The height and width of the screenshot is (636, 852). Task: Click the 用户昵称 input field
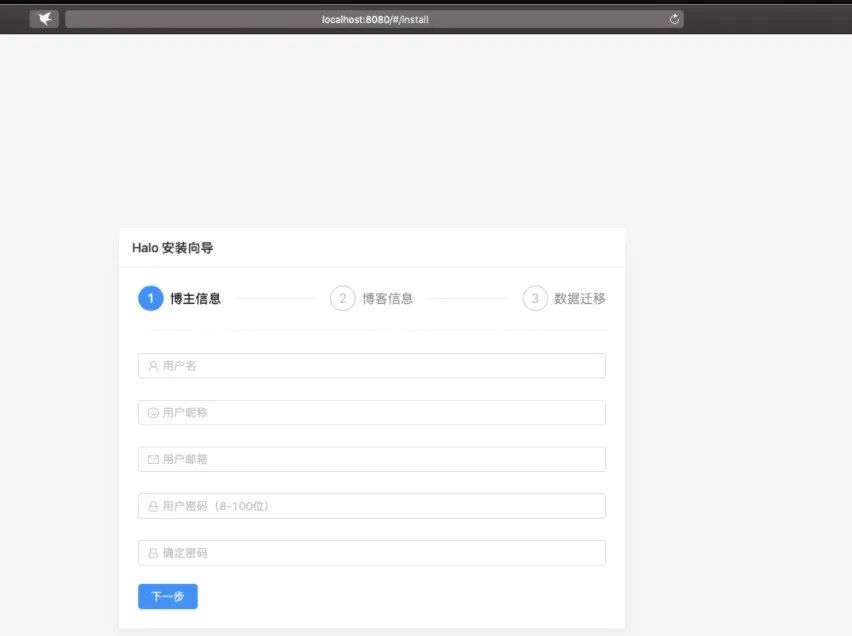372,413
